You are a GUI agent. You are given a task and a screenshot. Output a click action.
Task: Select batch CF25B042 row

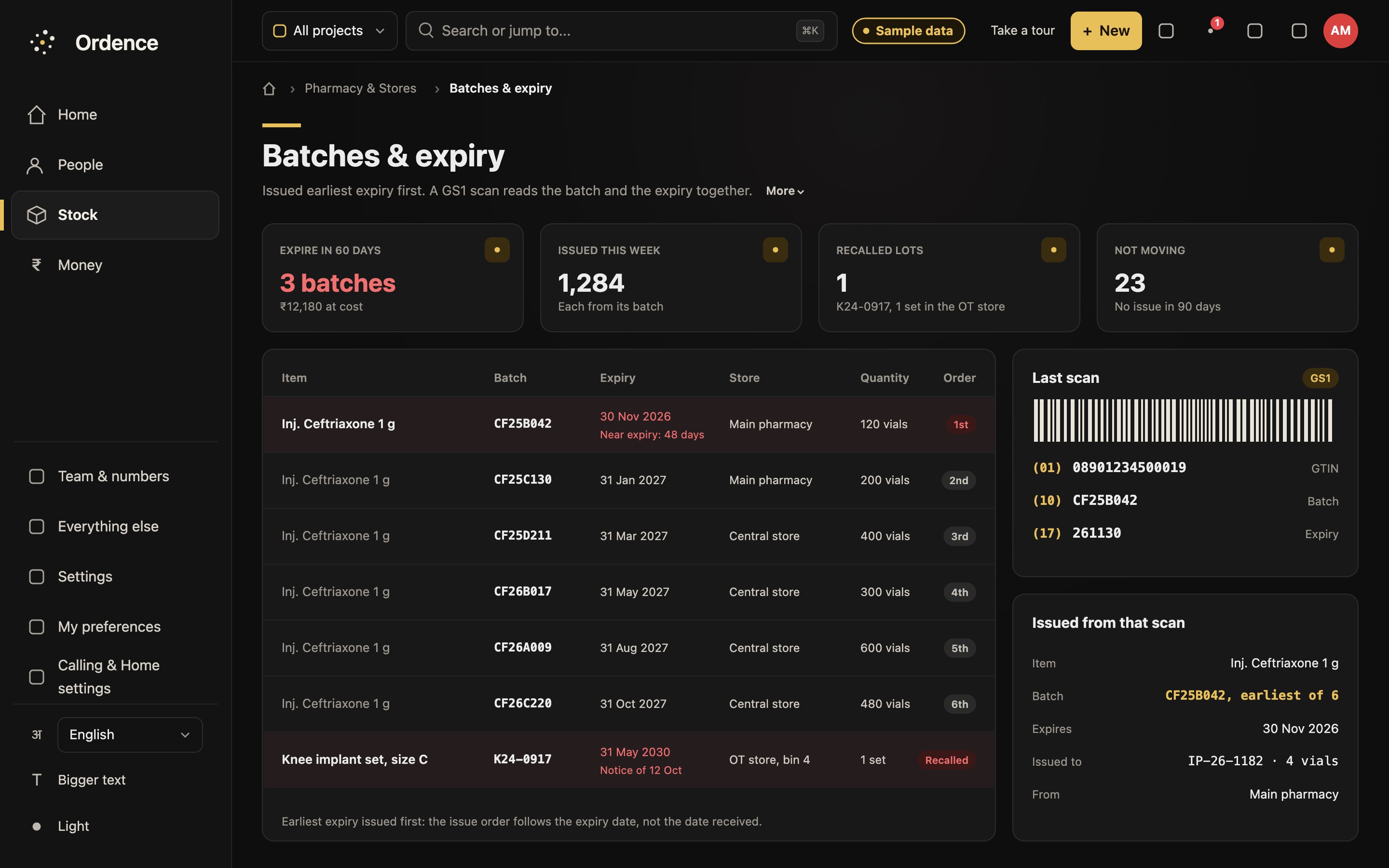click(x=628, y=424)
